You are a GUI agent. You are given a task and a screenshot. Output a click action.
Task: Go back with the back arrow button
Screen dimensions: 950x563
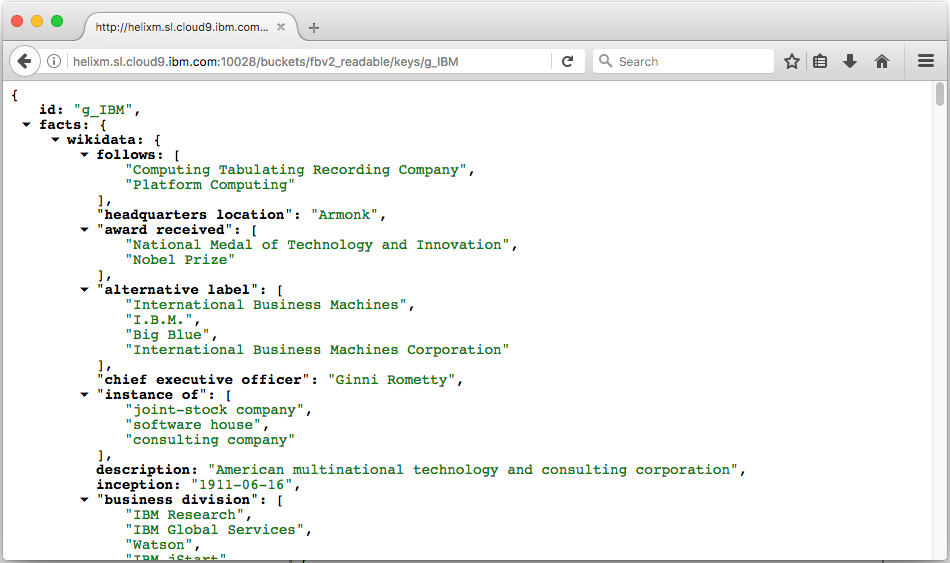(x=24, y=61)
